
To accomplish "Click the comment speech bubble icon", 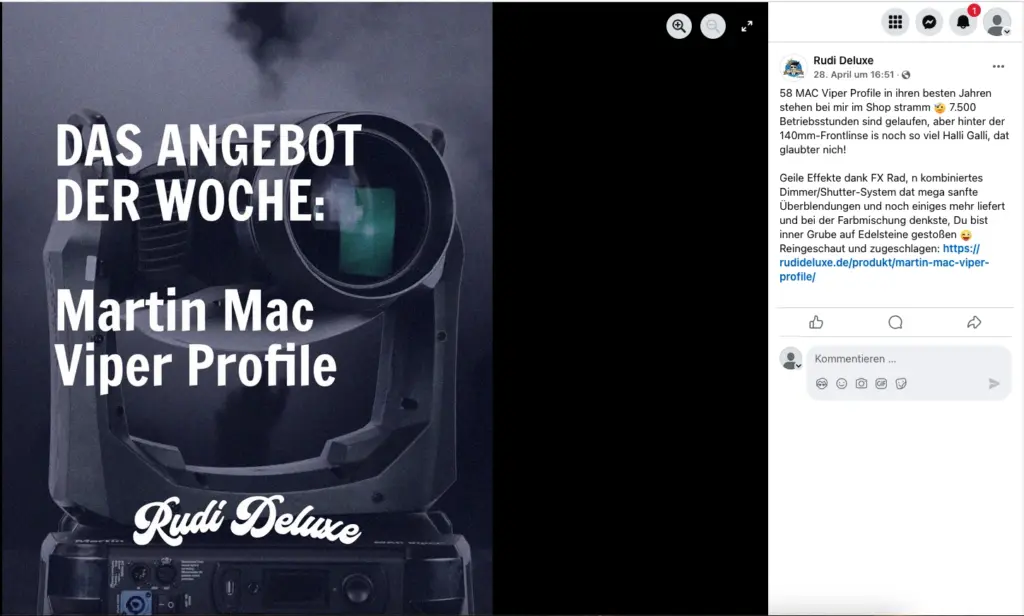I will point(895,322).
